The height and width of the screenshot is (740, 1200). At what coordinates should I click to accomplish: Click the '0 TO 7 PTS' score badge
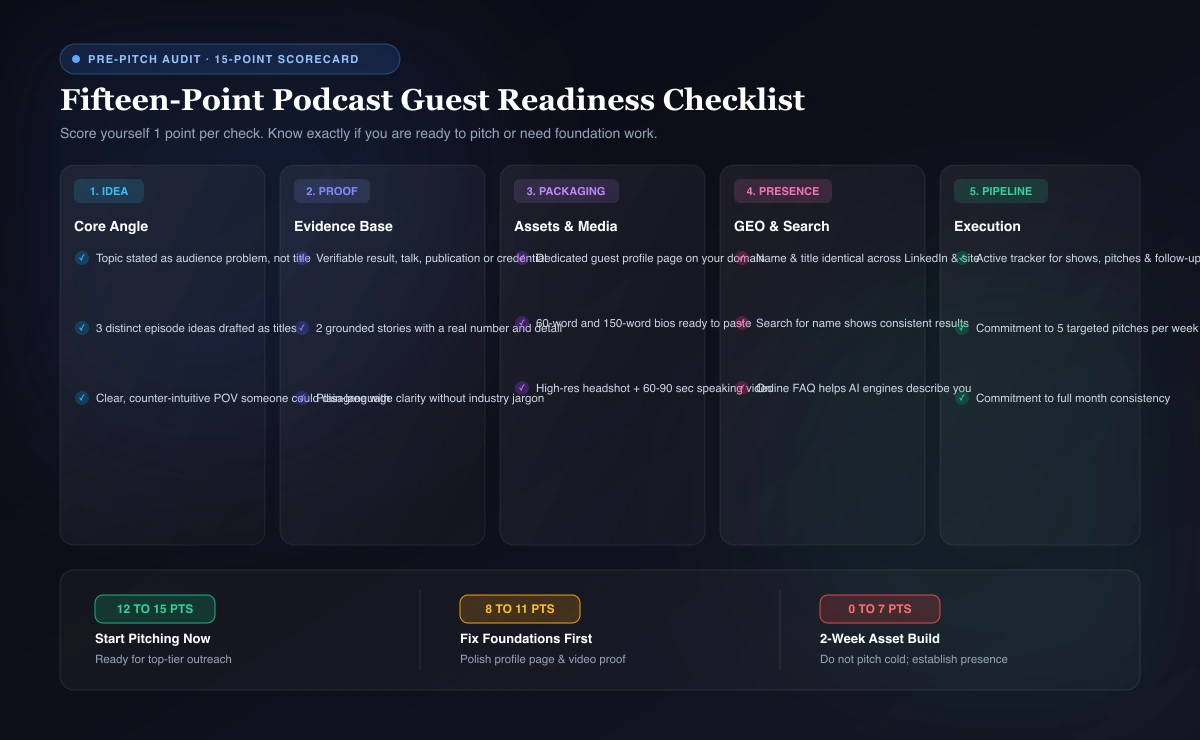880,609
